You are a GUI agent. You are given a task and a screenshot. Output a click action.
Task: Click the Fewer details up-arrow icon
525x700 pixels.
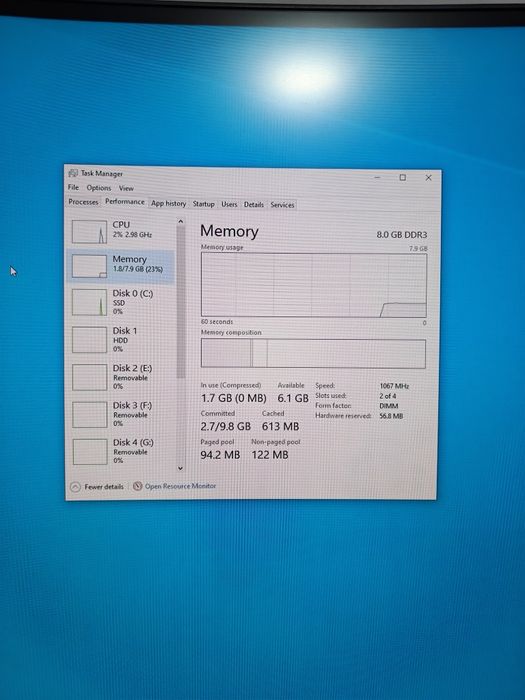pyautogui.click(x=75, y=487)
